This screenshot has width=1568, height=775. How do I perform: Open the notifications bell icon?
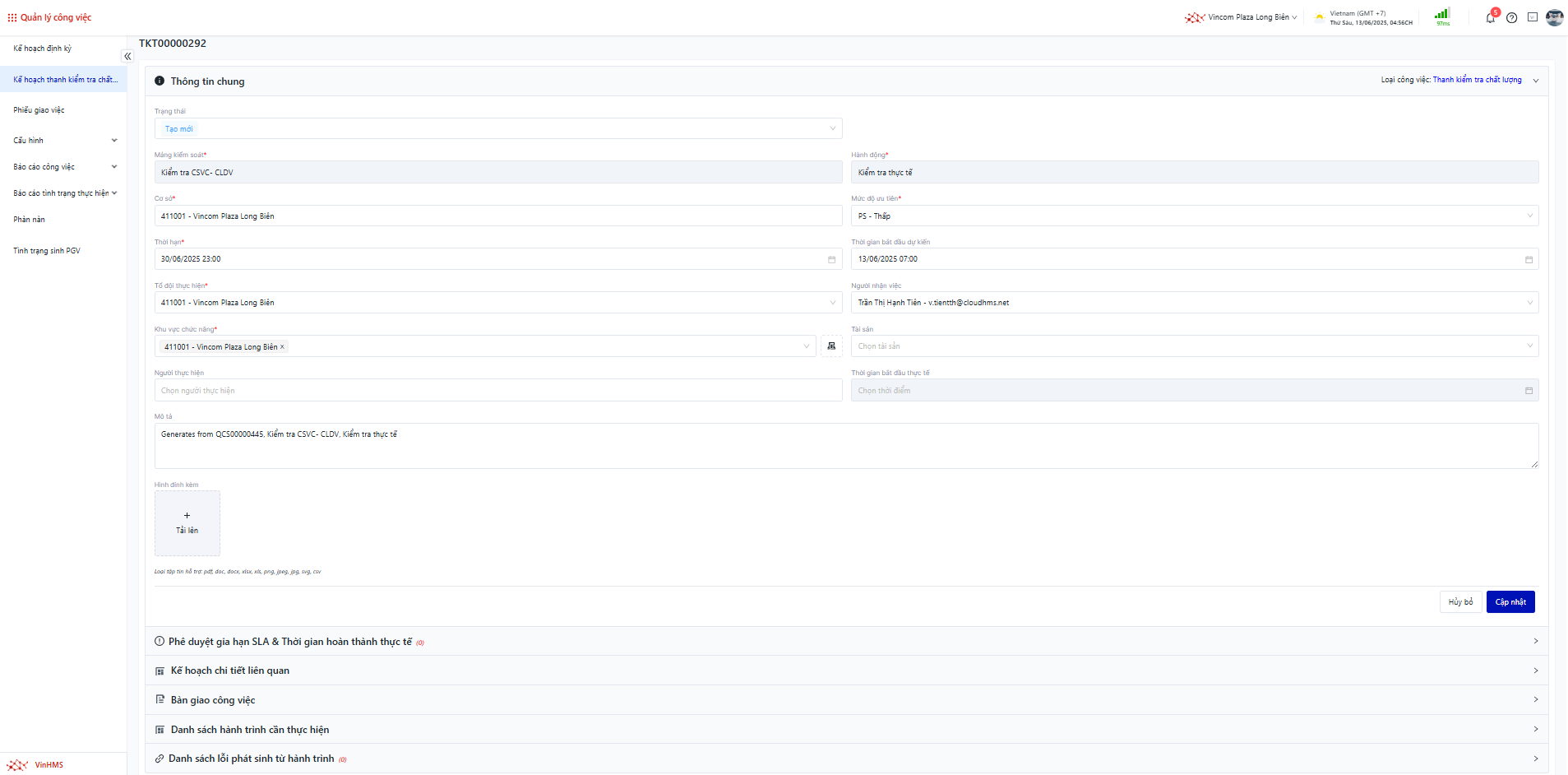pyautogui.click(x=1490, y=17)
